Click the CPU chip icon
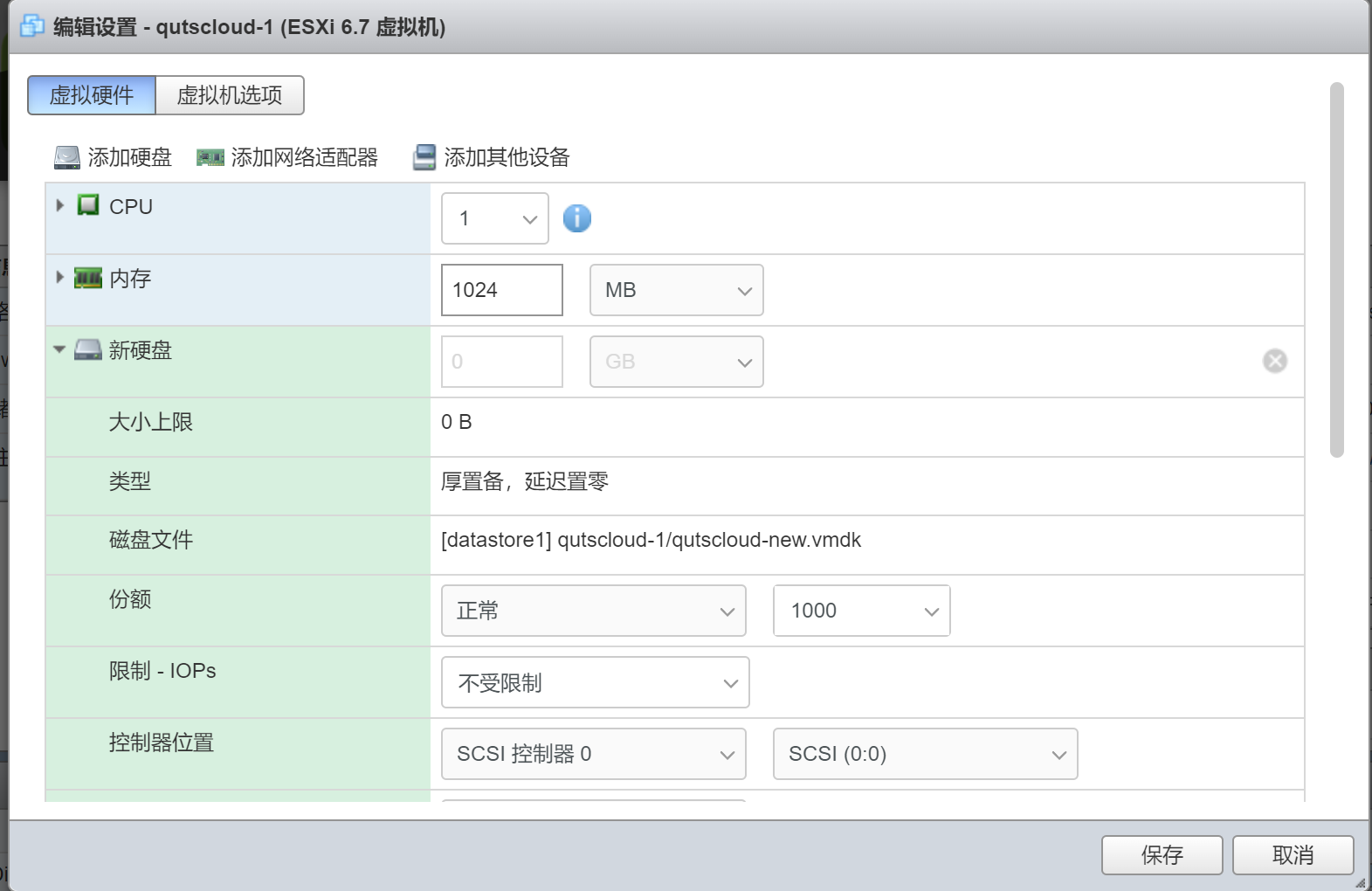The height and width of the screenshot is (891, 1372). 88,205
